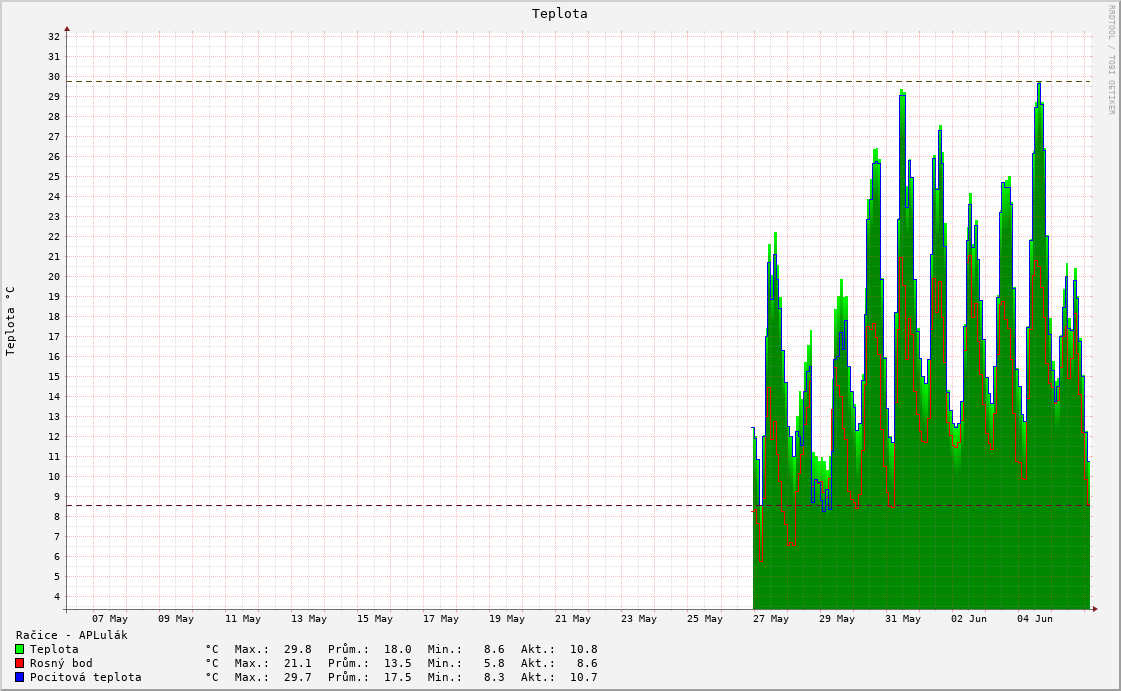Click the 31 May date label
Screen dimensions: 1121x691
point(903,619)
